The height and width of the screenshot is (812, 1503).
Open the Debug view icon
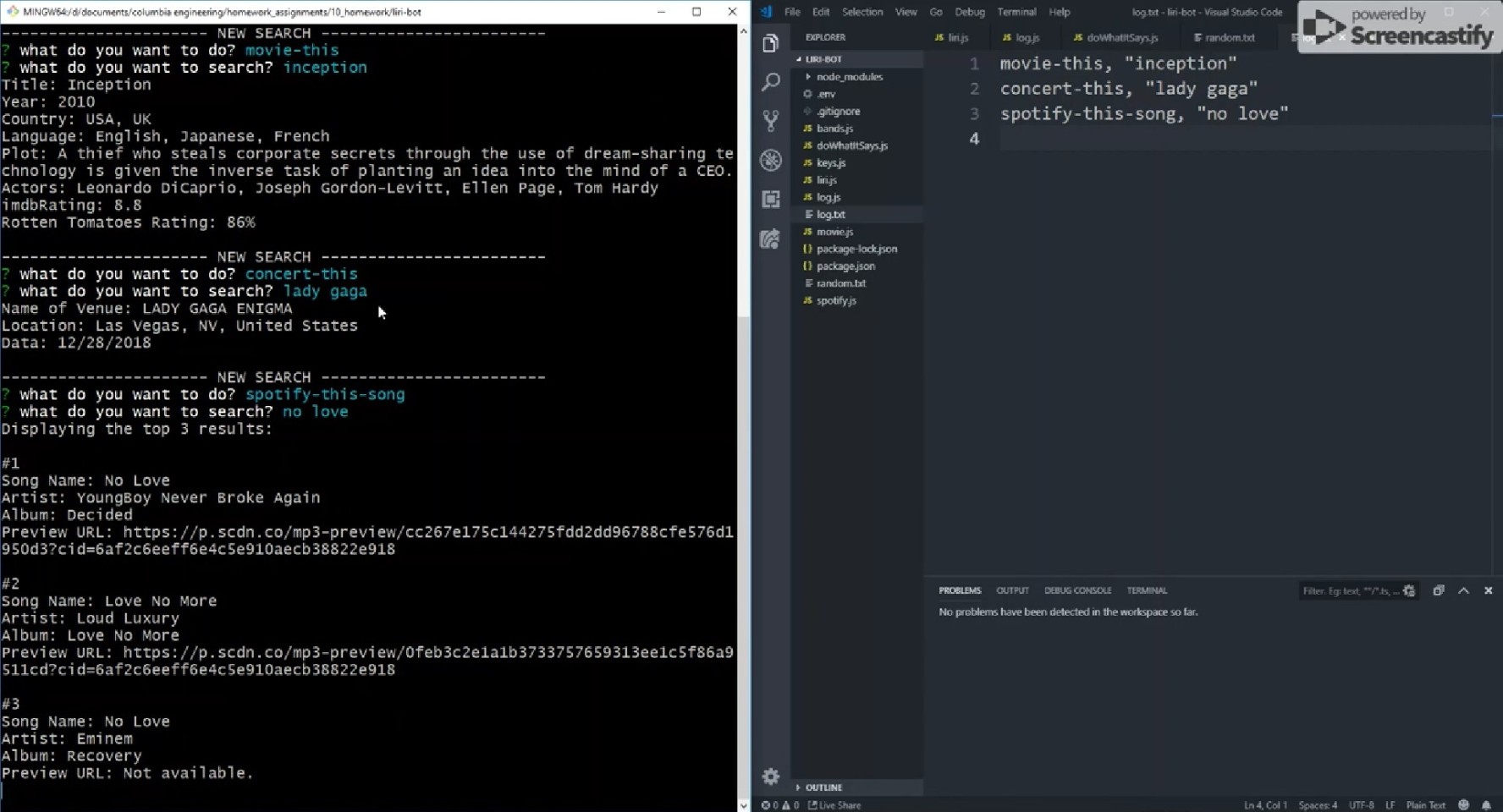click(x=770, y=160)
